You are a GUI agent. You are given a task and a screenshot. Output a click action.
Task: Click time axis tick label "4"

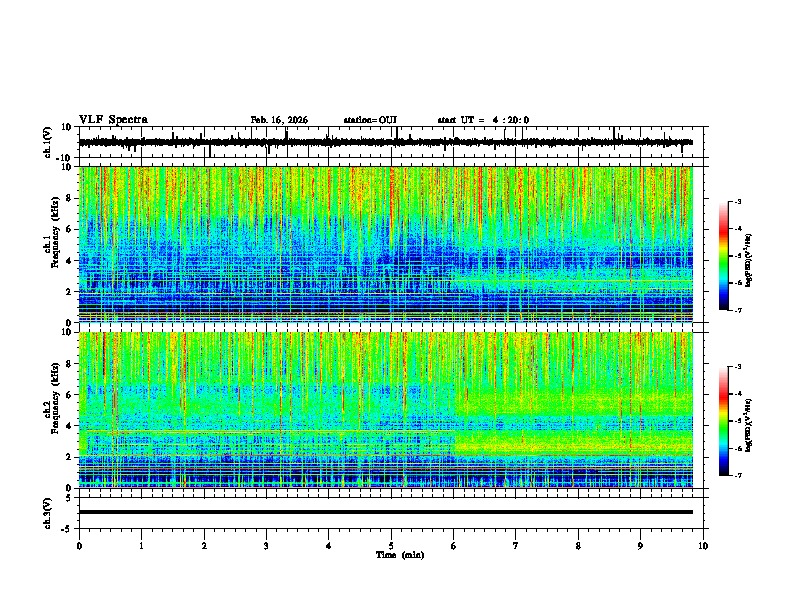click(x=329, y=546)
